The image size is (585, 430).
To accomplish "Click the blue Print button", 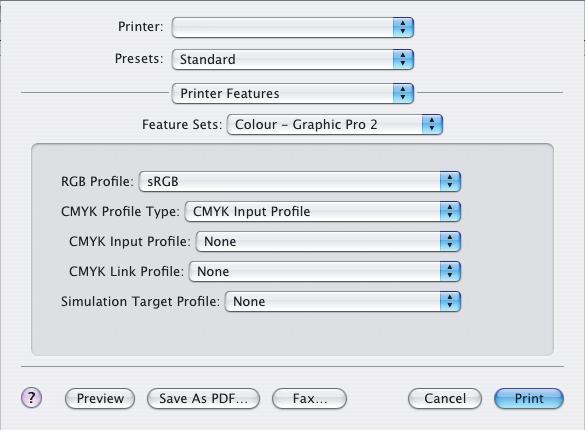I will point(529,398).
